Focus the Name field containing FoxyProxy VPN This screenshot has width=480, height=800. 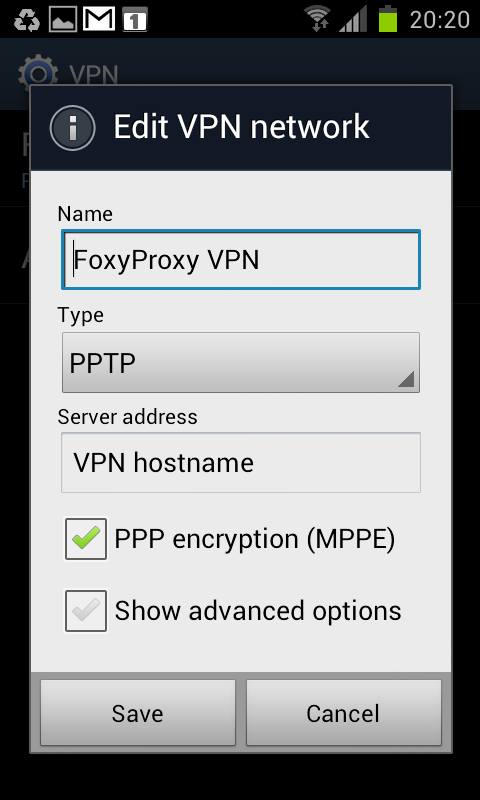pos(241,260)
